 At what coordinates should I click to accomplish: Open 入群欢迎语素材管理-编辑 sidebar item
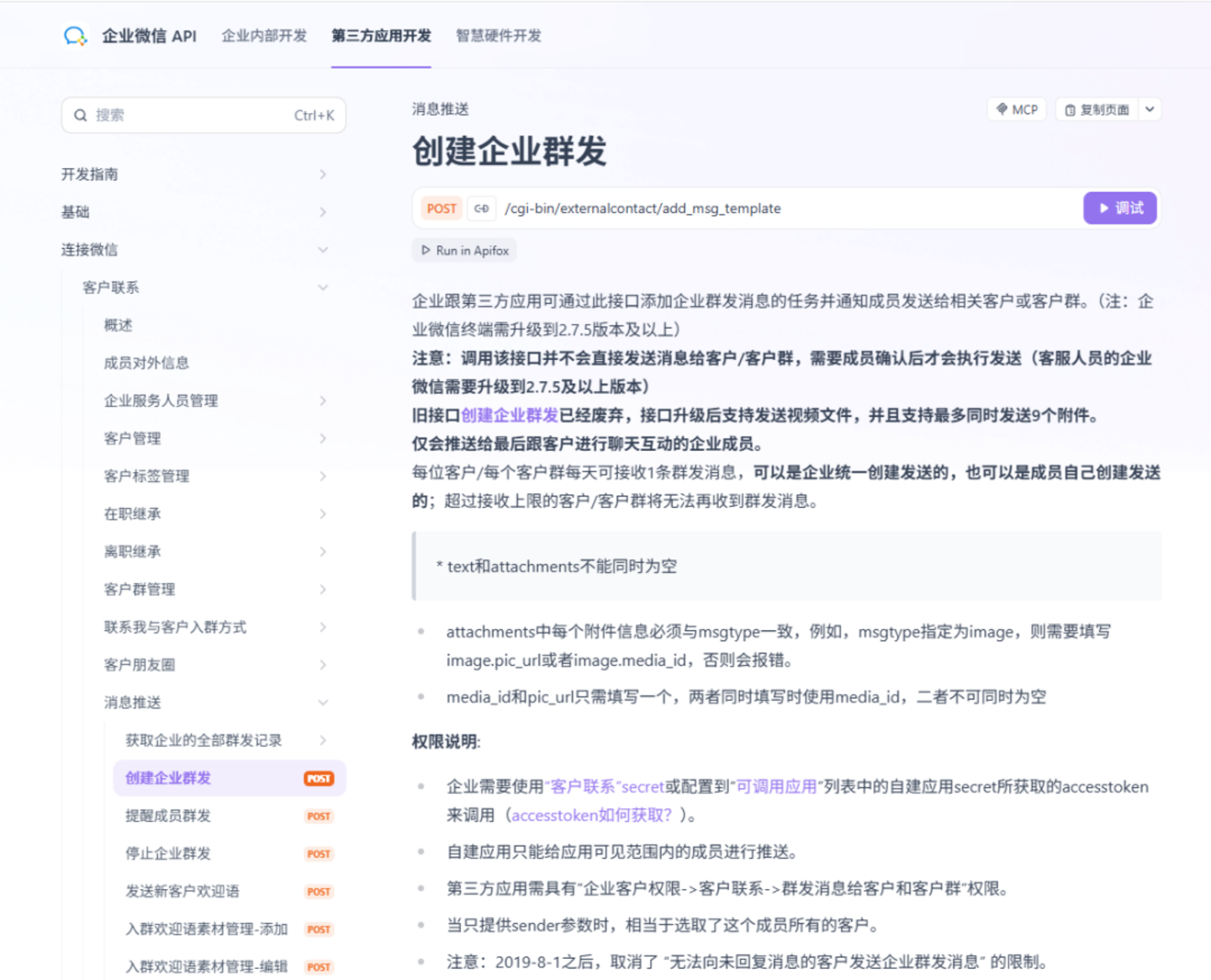[x=230, y=967]
